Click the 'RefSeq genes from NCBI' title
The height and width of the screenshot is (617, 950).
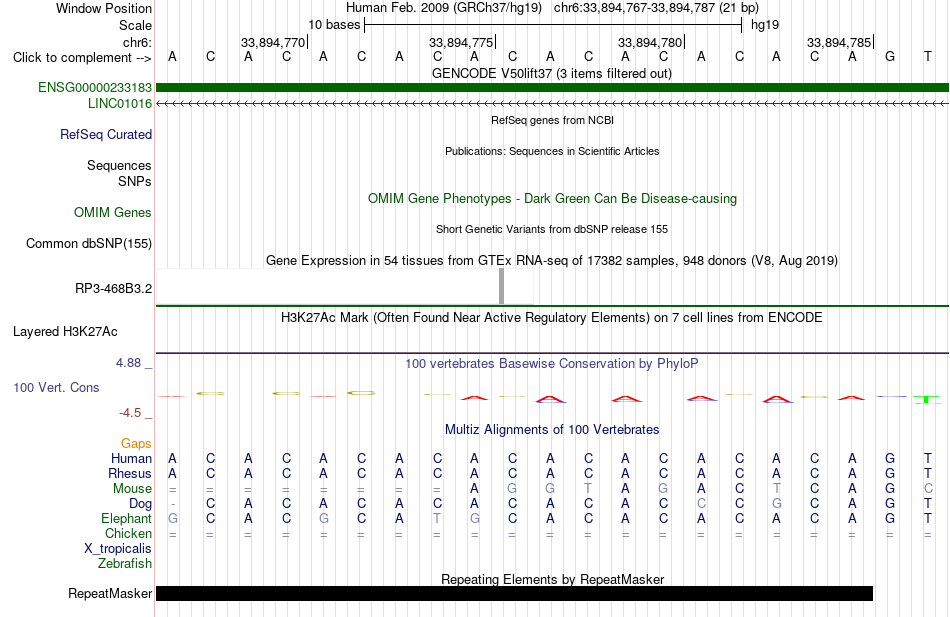point(552,120)
